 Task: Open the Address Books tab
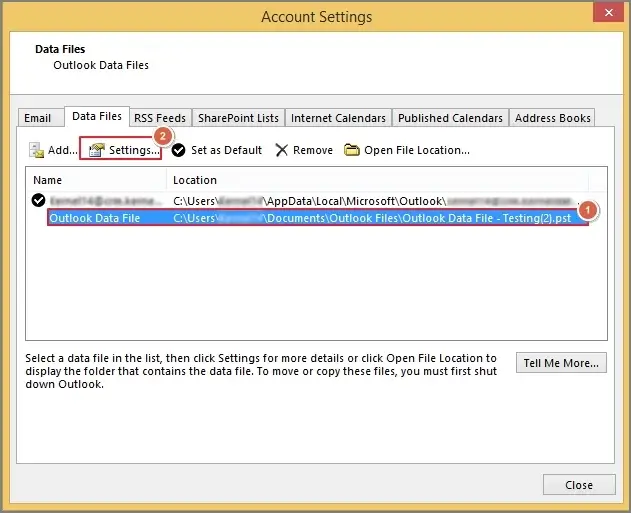[553, 118]
